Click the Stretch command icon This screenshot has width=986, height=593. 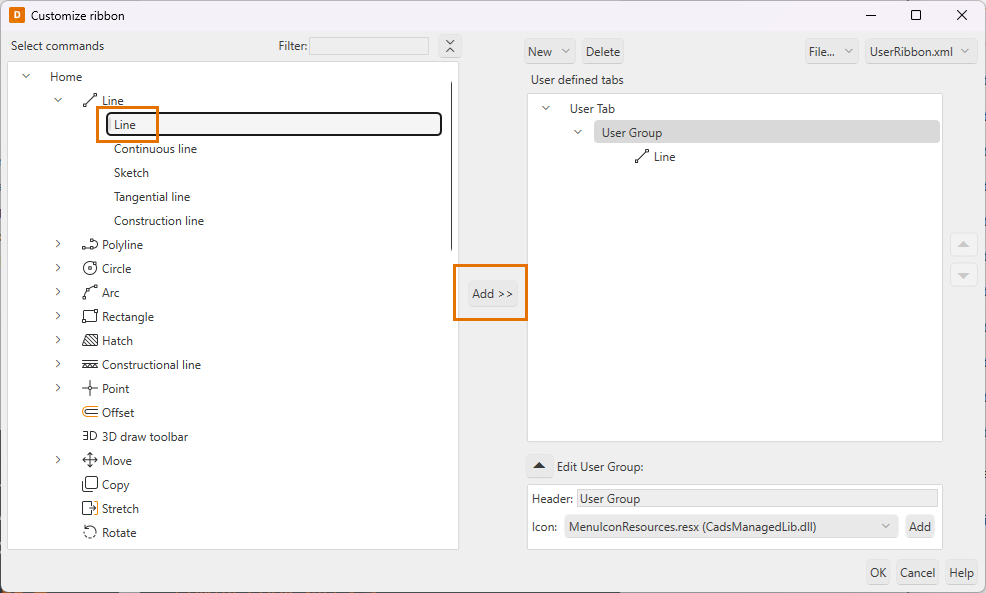(90, 509)
